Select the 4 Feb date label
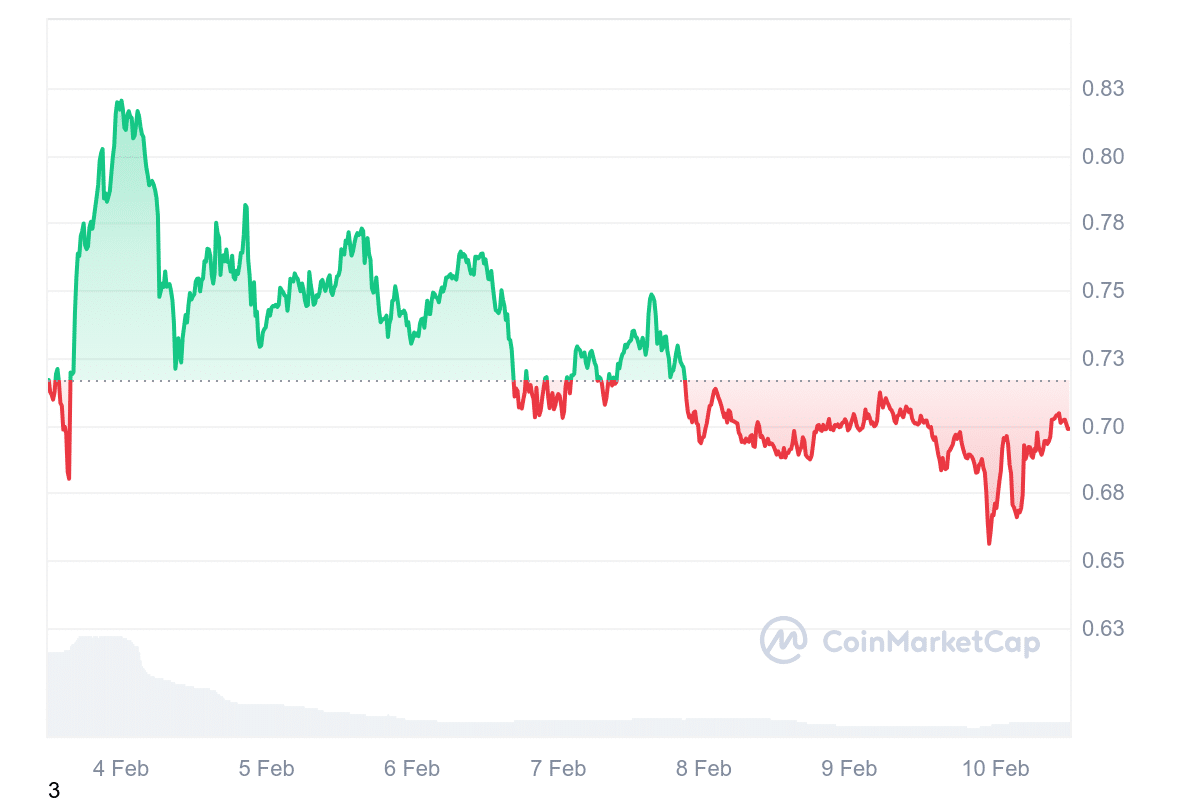1200x800 pixels. 120,768
